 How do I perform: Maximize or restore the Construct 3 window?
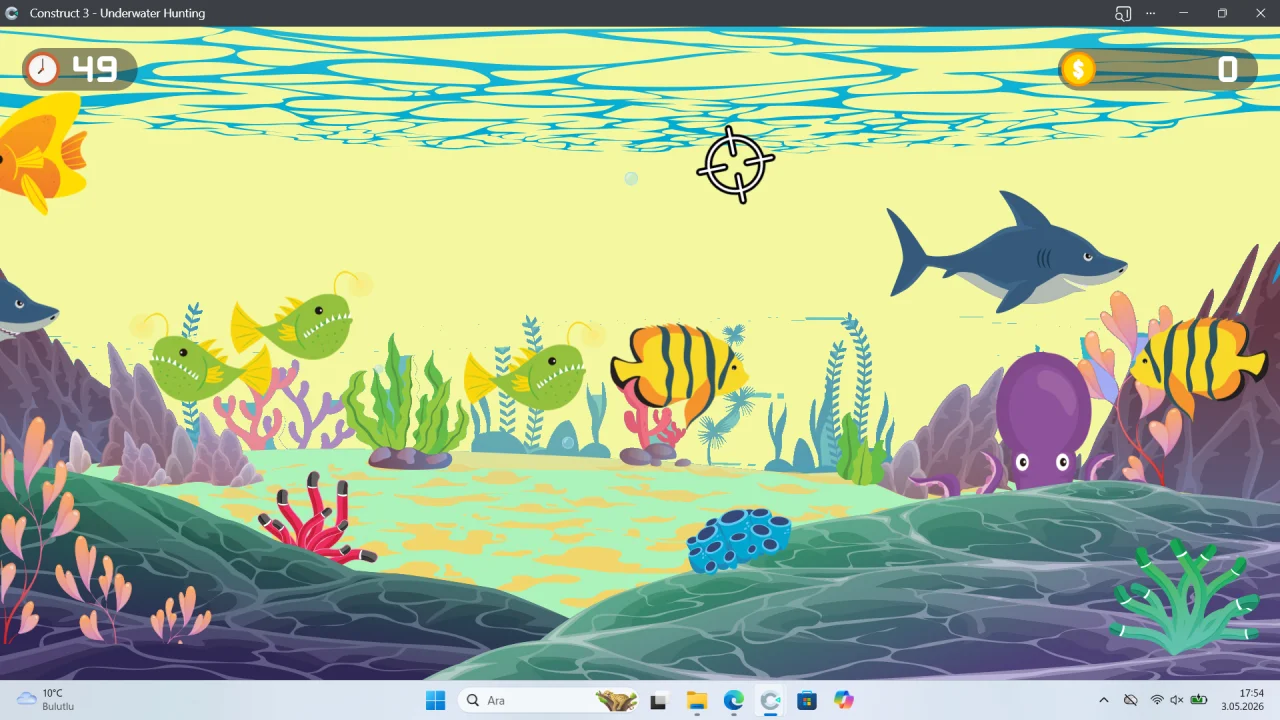tap(1222, 13)
